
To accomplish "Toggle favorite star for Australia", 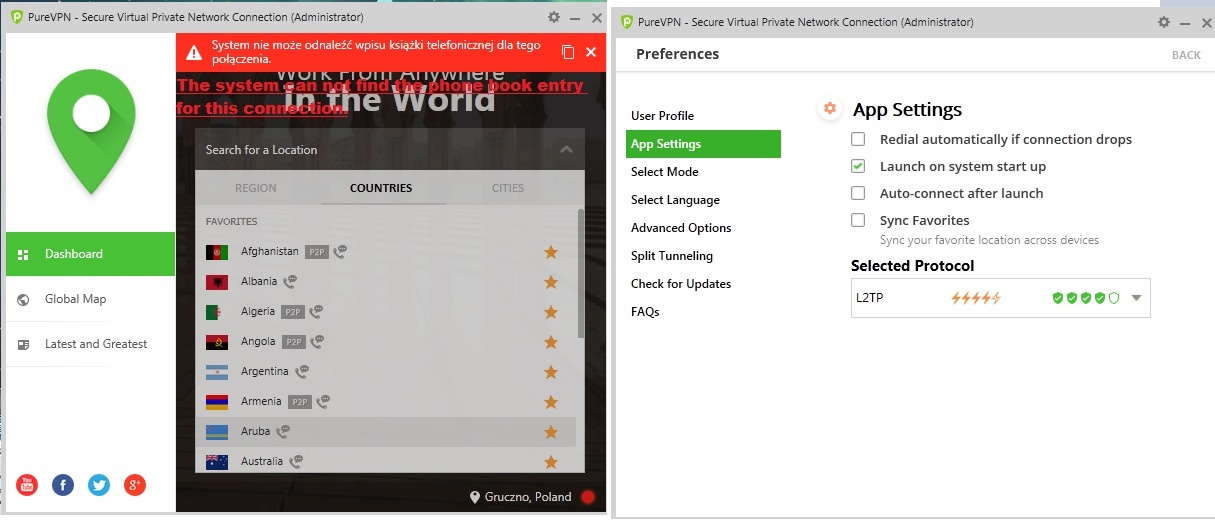I will click(550, 462).
